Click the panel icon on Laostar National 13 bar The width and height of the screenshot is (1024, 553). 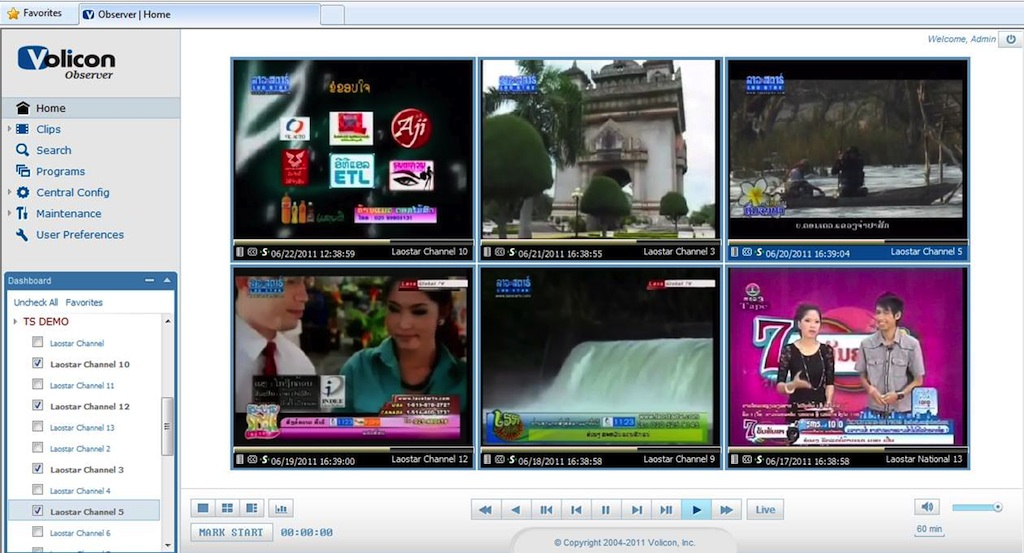point(735,460)
